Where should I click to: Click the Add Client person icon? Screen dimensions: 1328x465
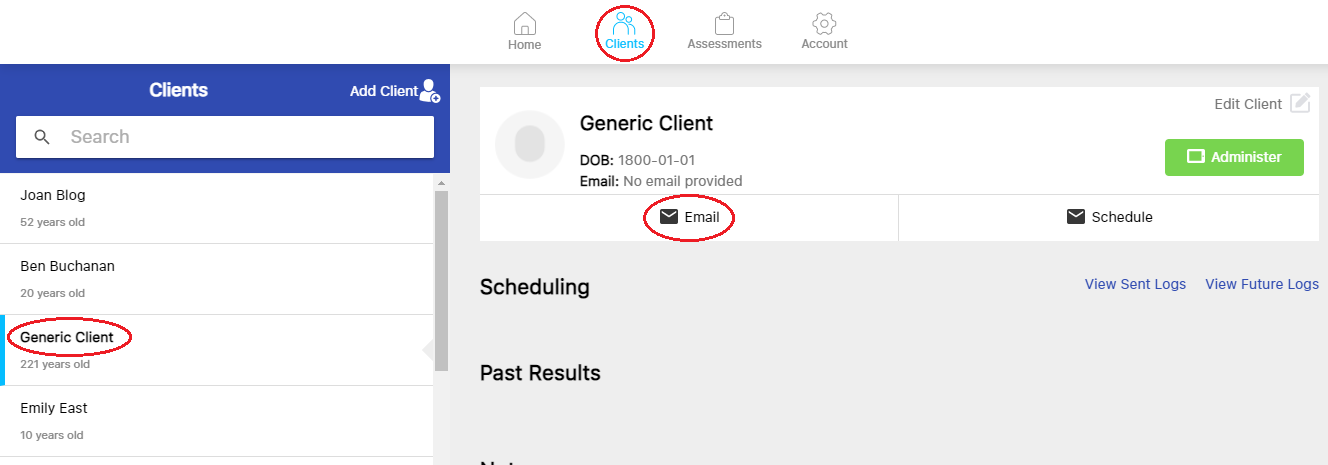(430, 91)
